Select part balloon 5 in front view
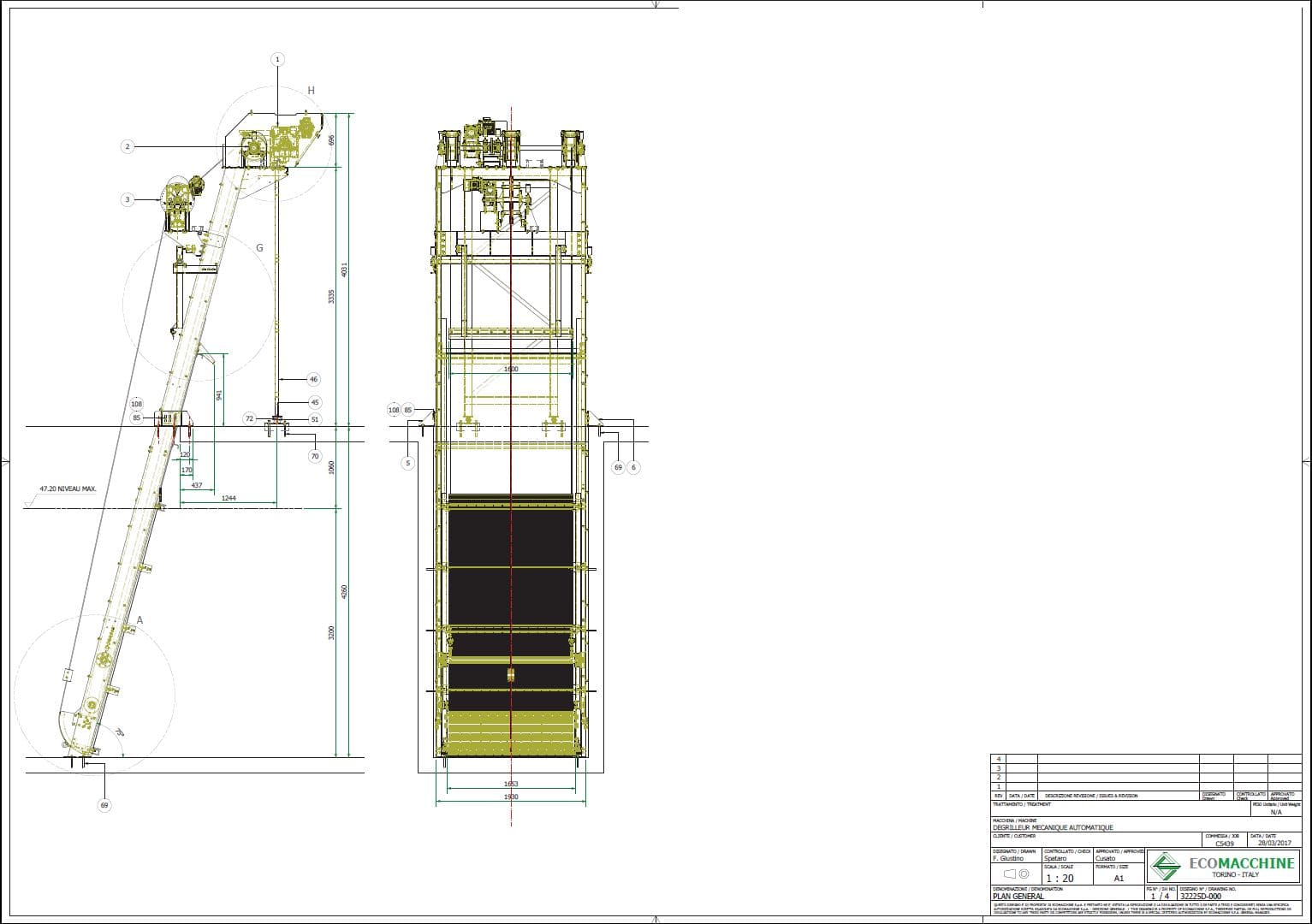The width and height of the screenshot is (1312, 924). click(407, 463)
